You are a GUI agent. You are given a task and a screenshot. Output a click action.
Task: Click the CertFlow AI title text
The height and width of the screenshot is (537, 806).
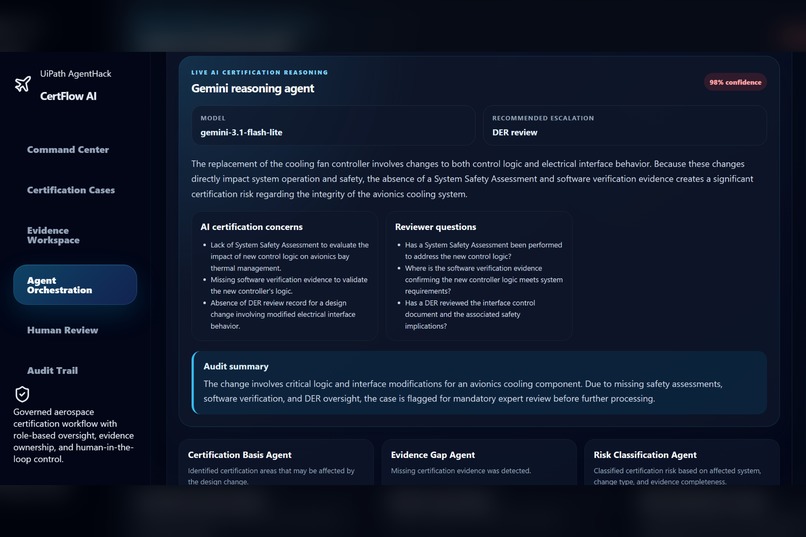coord(68,96)
